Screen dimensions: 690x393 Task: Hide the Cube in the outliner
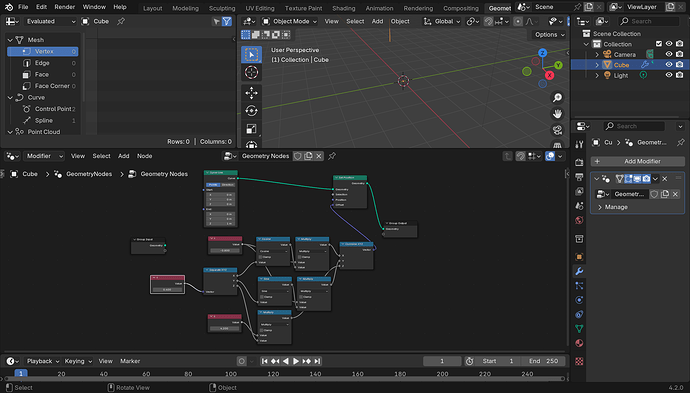coord(669,65)
